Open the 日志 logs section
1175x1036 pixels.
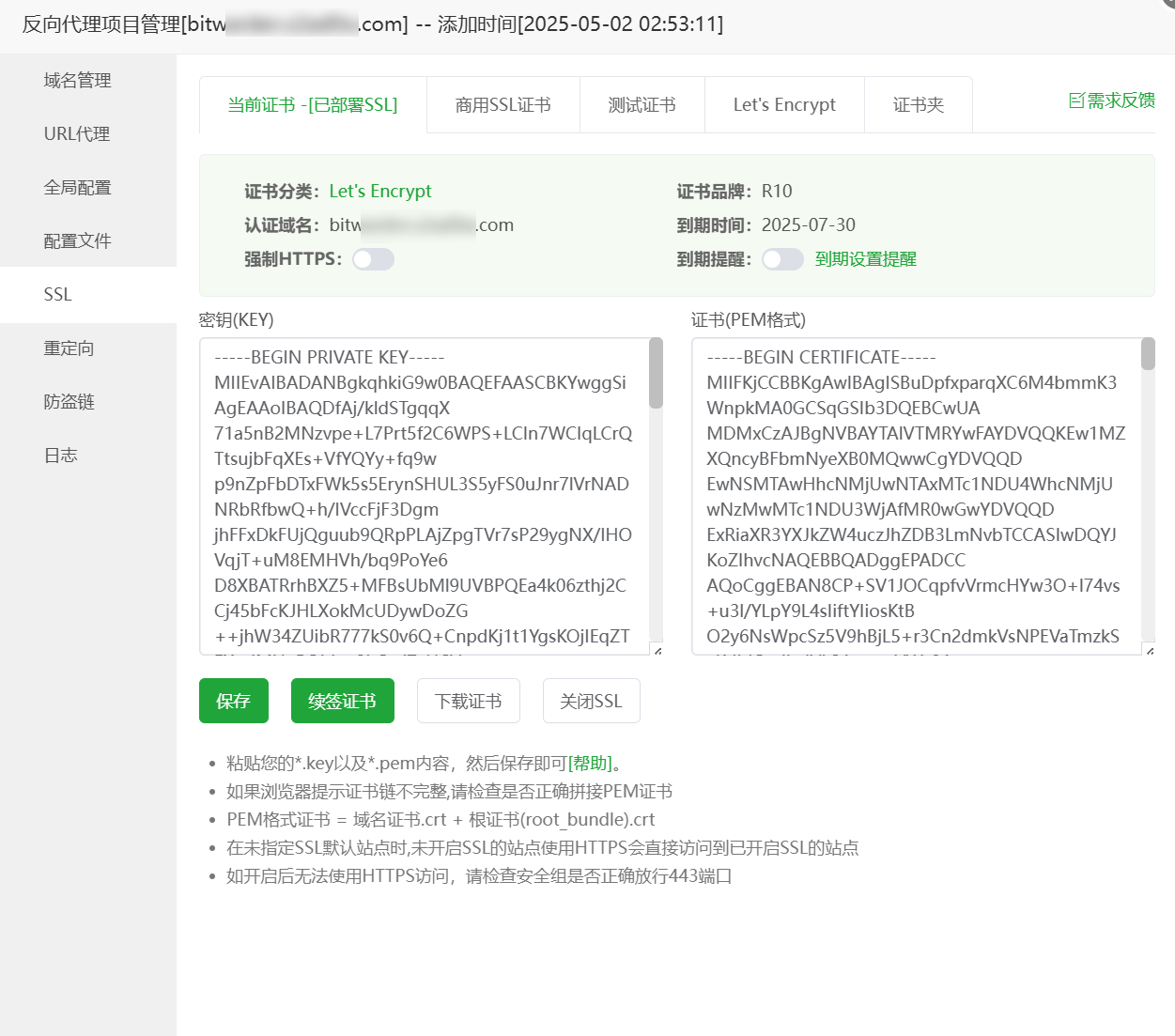coord(60,455)
